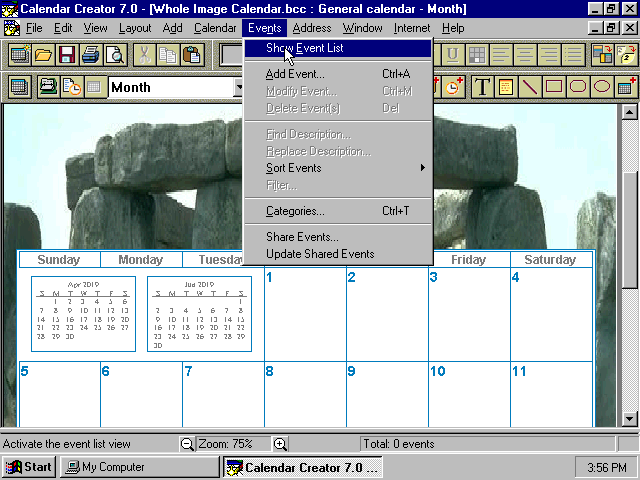Select the Line drawing tool

(x=530, y=87)
